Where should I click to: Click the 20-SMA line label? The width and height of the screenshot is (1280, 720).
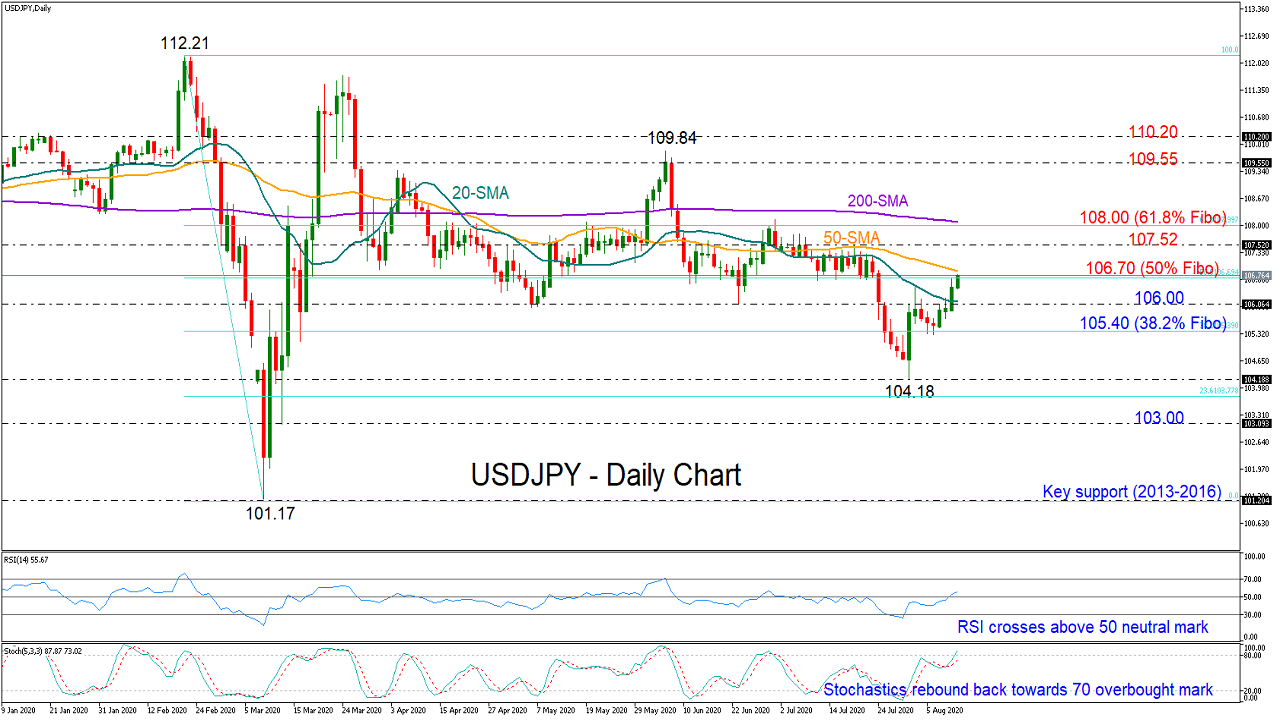click(x=480, y=193)
